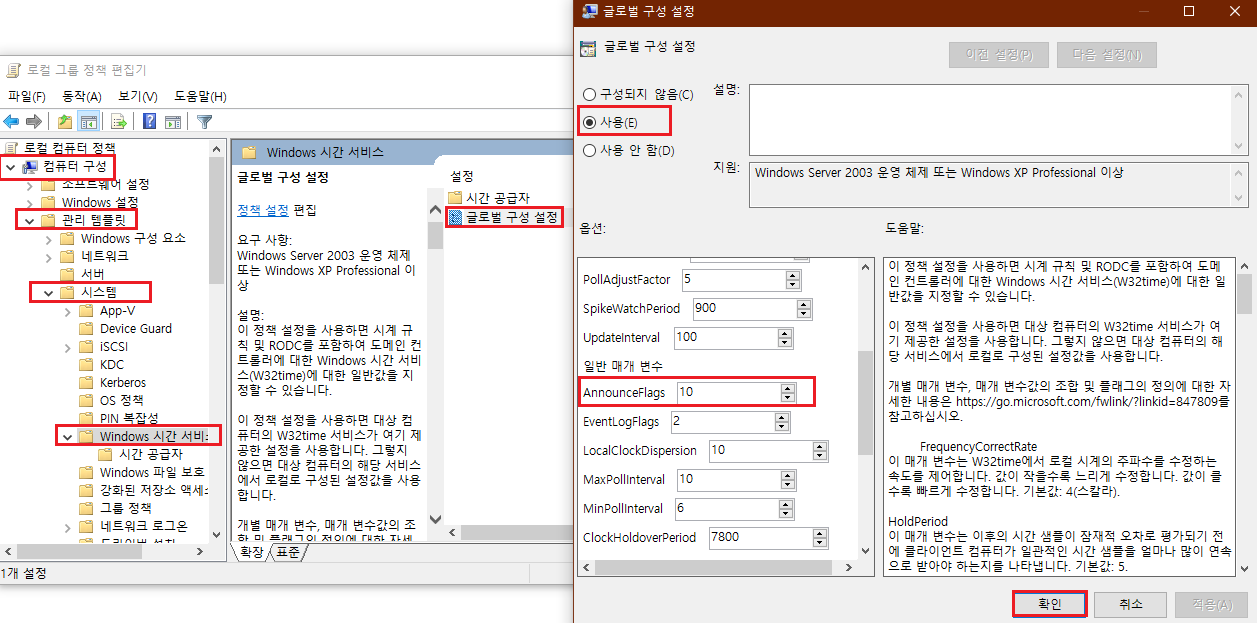This screenshot has width=1257, height=623.
Task: Select 구성되지 않음(C) radio button
Action: click(589, 94)
